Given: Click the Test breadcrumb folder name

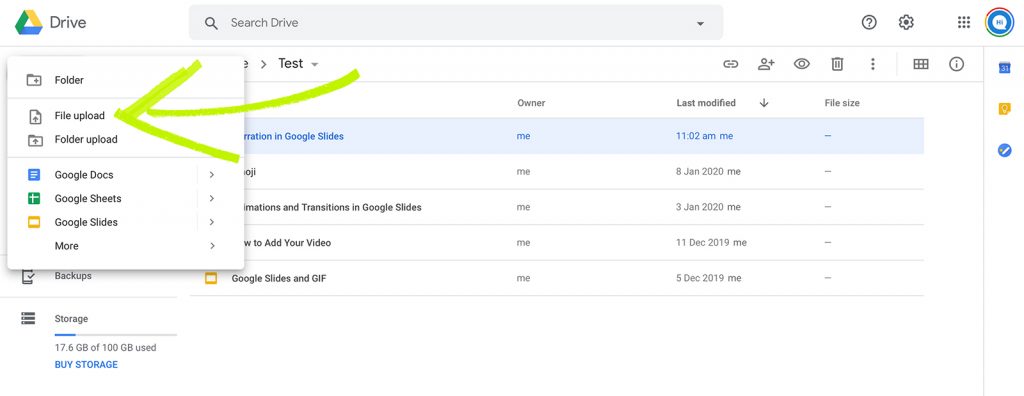Looking at the screenshot, I should 291,63.
